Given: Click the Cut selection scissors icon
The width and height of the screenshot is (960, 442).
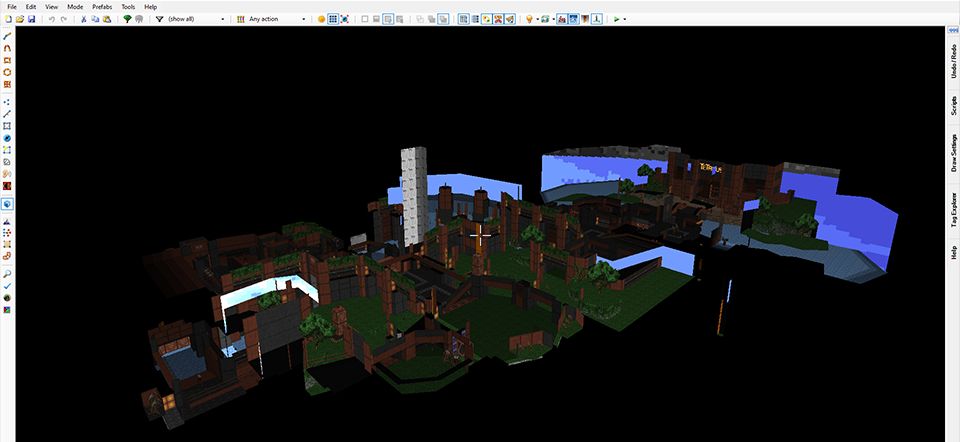Looking at the screenshot, I should pos(83,19).
